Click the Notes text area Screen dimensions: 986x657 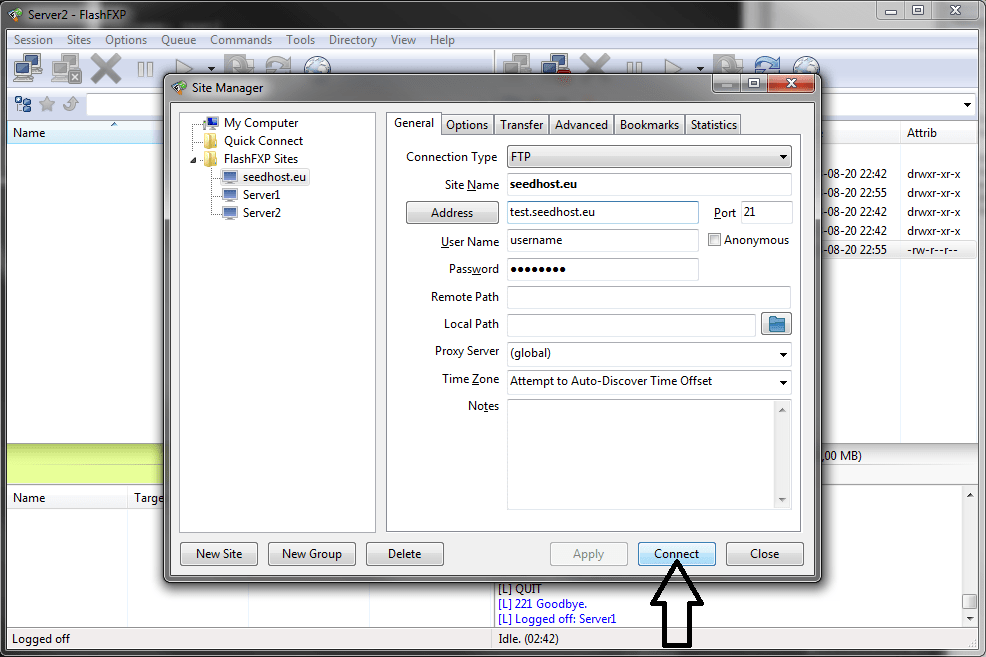[x=643, y=454]
